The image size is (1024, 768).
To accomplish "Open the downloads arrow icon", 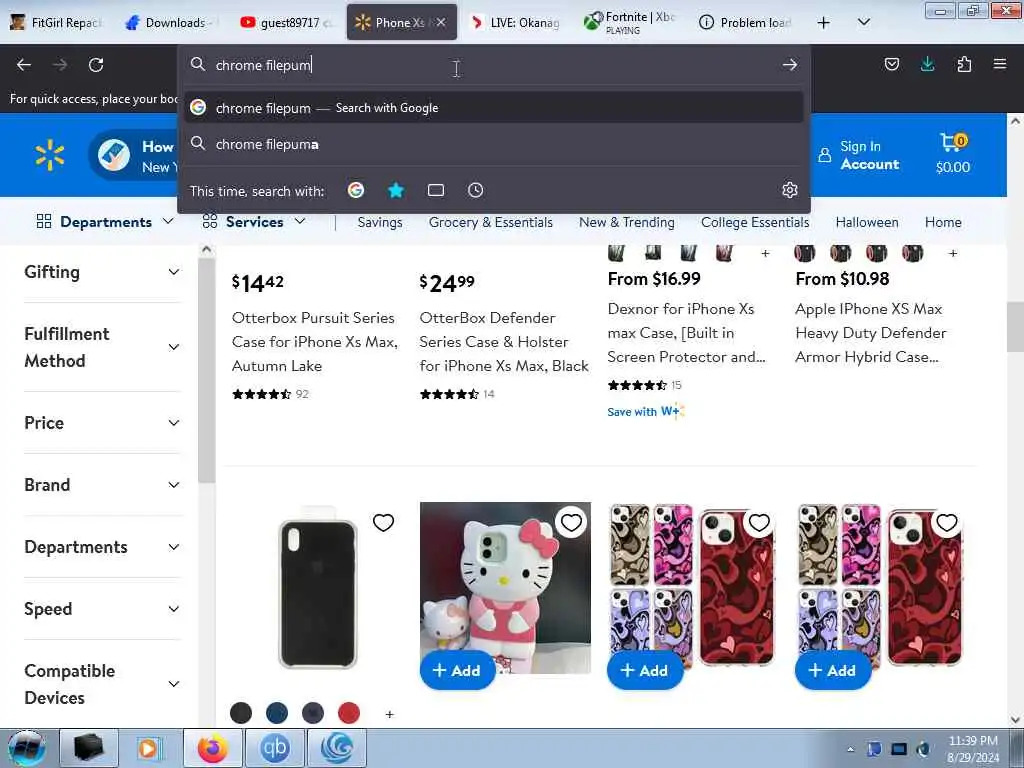I will pos(927,64).
